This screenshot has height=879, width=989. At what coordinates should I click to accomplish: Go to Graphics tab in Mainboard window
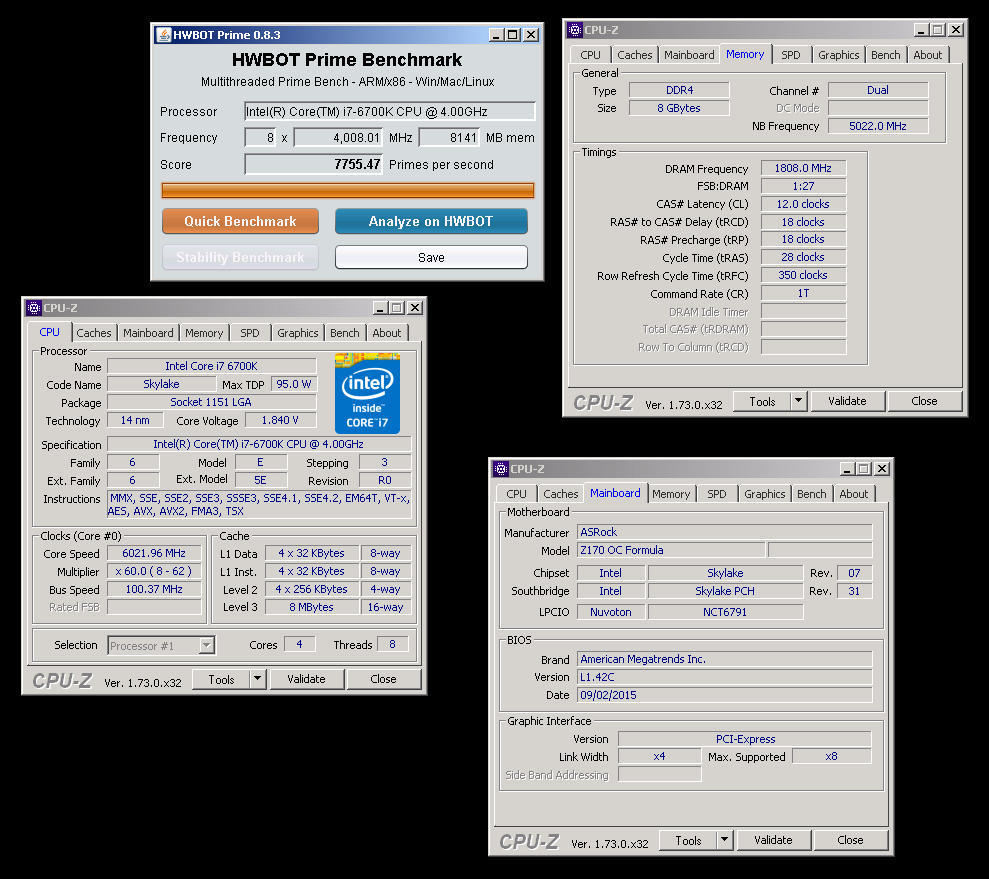pyautogui.click(x=764, y=494)
